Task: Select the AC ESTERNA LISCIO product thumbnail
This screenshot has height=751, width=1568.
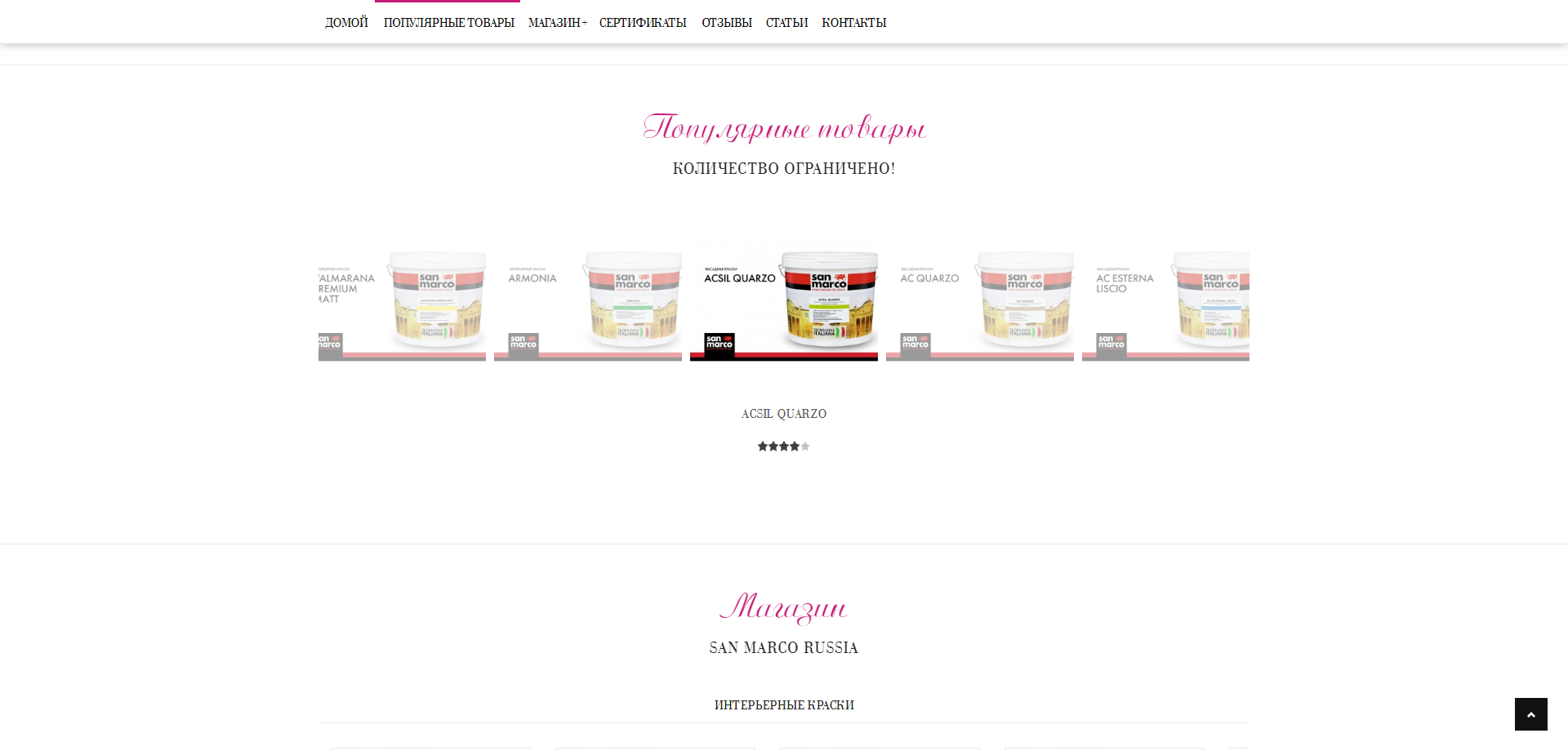Action: (1165, 299)
